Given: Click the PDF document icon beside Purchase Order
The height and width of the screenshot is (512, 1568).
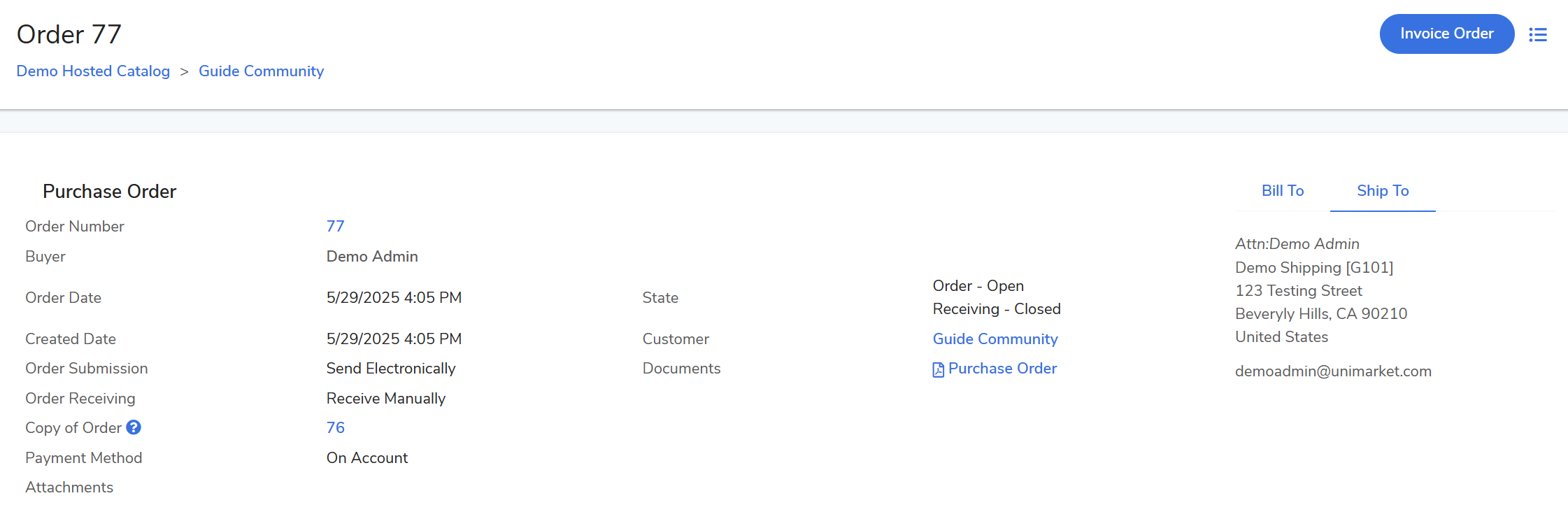Looking at the screenshot, I should tap(938, 369).
